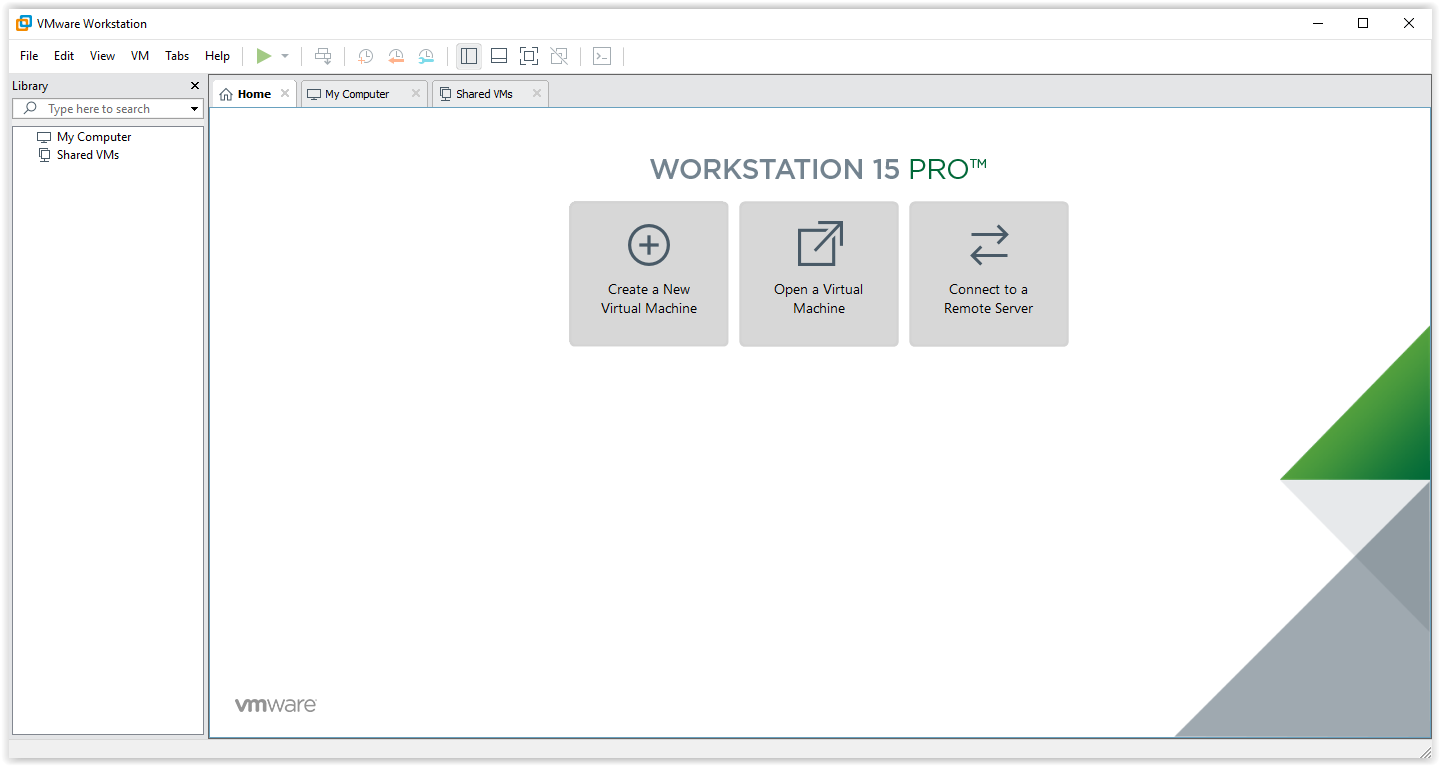Click the full screen mode icon
1440x766 pixels.
529,56
